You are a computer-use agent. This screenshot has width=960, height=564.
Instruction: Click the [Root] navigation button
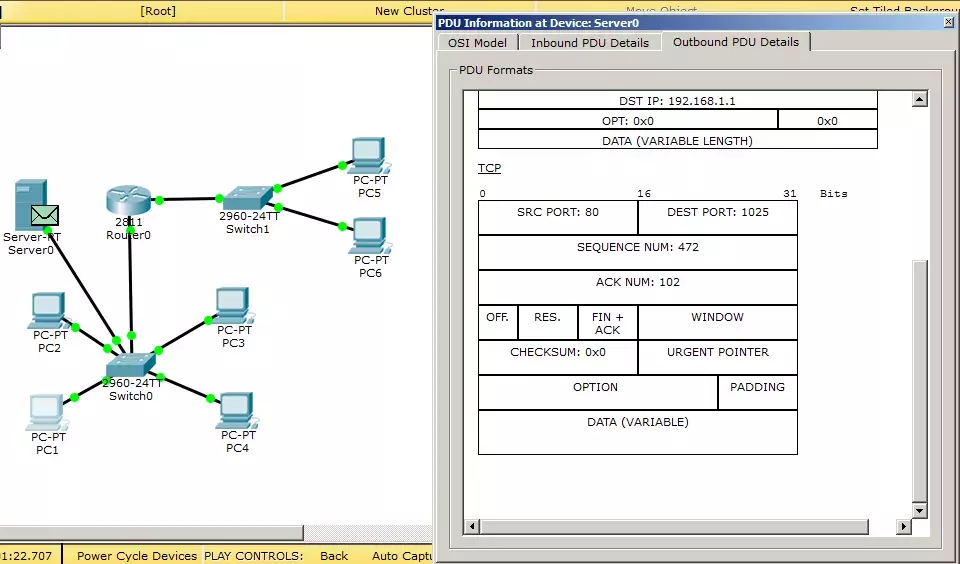[157, 11]
